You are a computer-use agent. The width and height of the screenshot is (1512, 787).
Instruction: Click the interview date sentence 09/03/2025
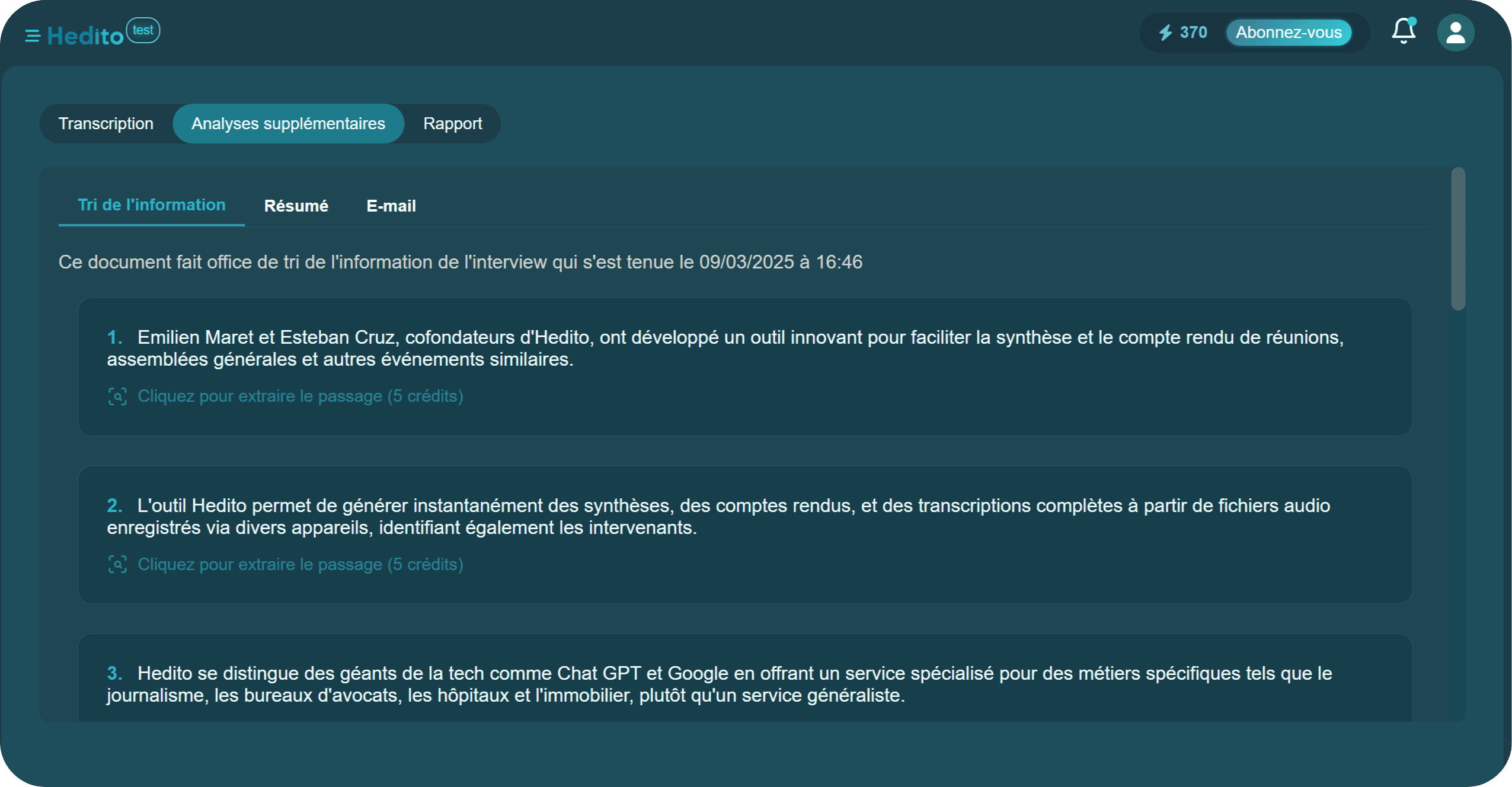[461, 262]
